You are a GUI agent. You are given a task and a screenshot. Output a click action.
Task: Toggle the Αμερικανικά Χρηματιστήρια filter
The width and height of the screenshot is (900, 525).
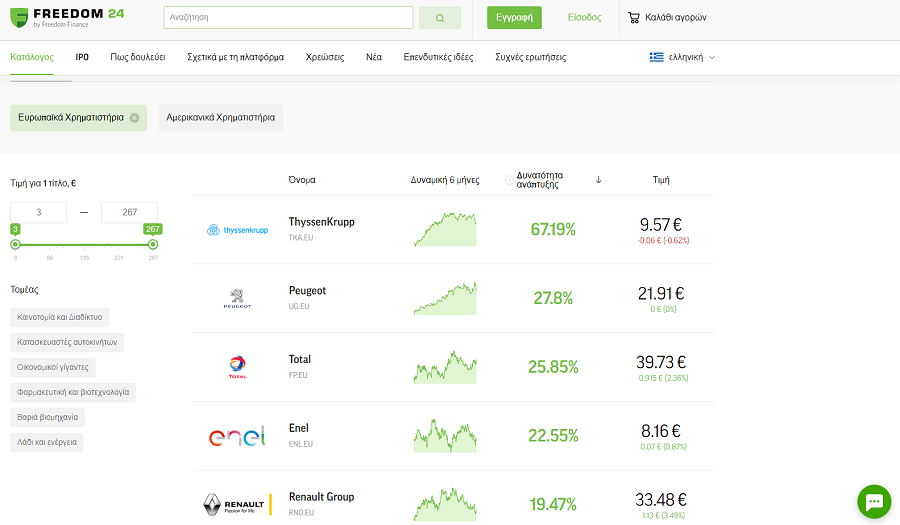(220, 117)
